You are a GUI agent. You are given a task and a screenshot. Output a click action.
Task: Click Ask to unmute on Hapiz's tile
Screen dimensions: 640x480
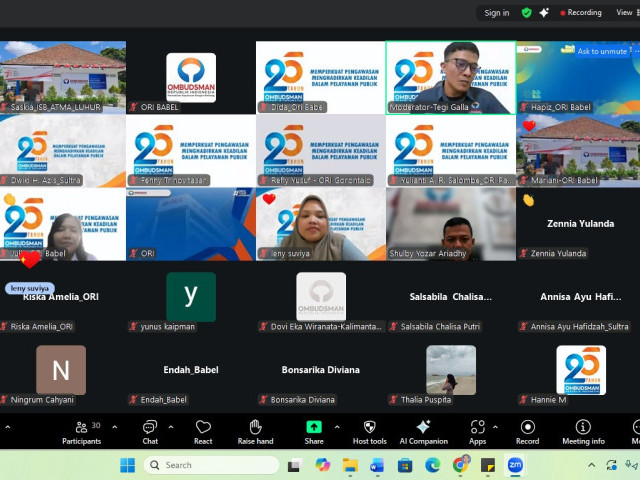point(602,51)
